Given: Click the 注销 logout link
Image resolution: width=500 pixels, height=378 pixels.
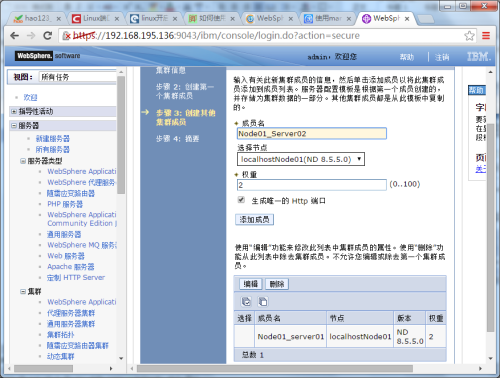Looking at the screenshot, I should [x=442, y=57].
